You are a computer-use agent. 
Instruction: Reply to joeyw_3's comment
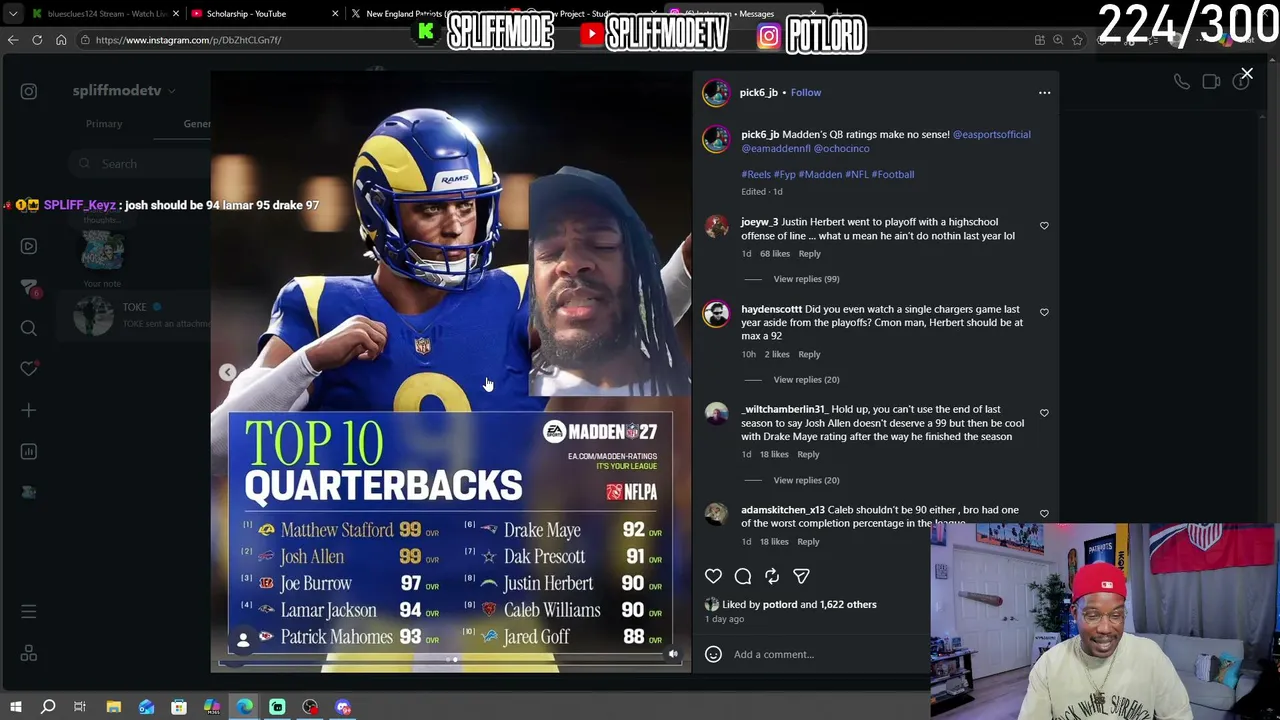click(x=809, y=254)
